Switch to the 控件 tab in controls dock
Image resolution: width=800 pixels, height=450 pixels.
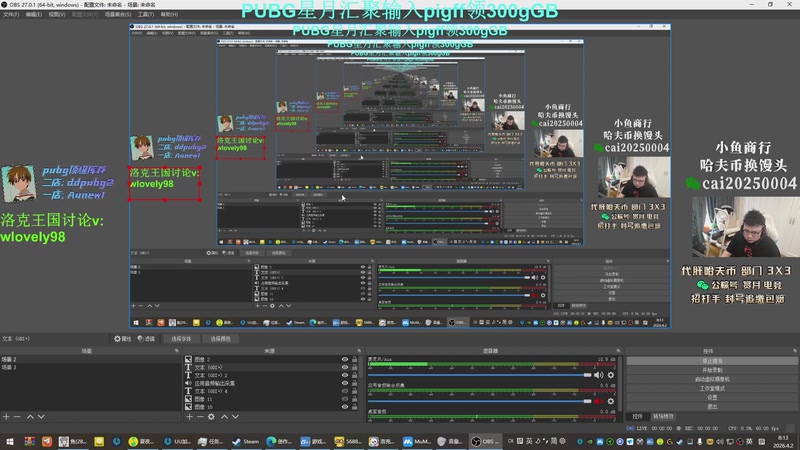coord(638,417)
